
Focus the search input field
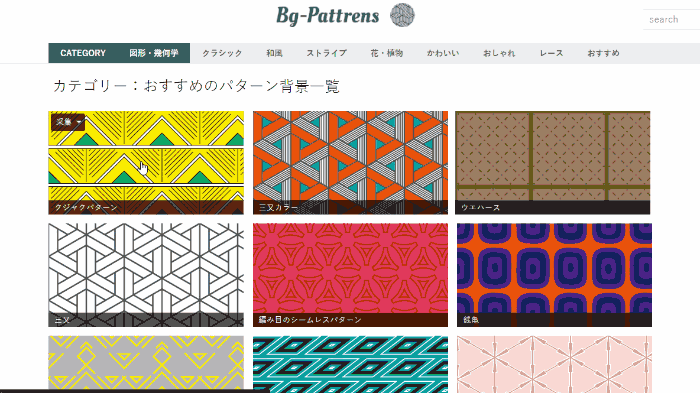[671, 20]
